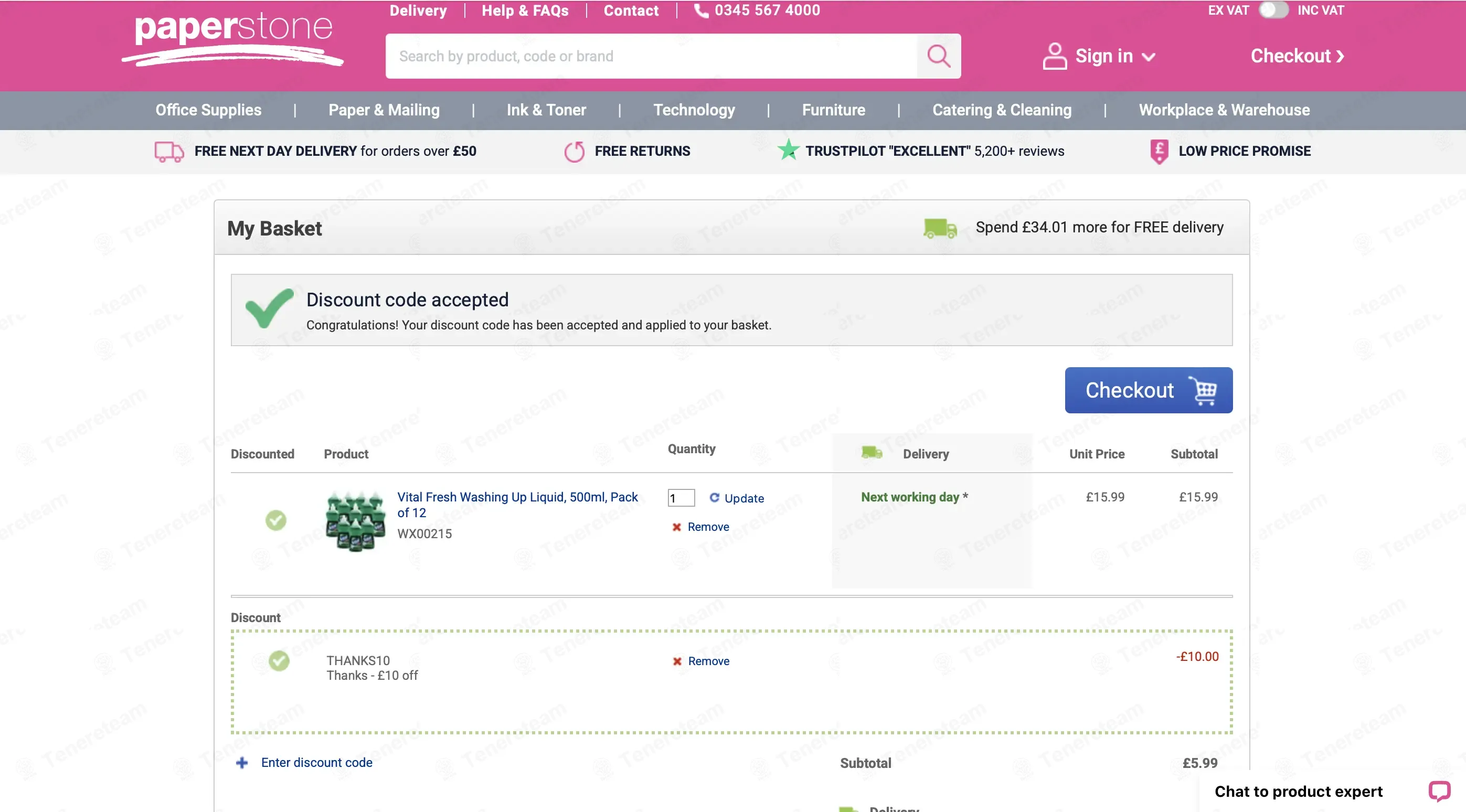Click the product code WX00215
The image size is (1466, 812).
pyautogui.click(x=424, y=534)
